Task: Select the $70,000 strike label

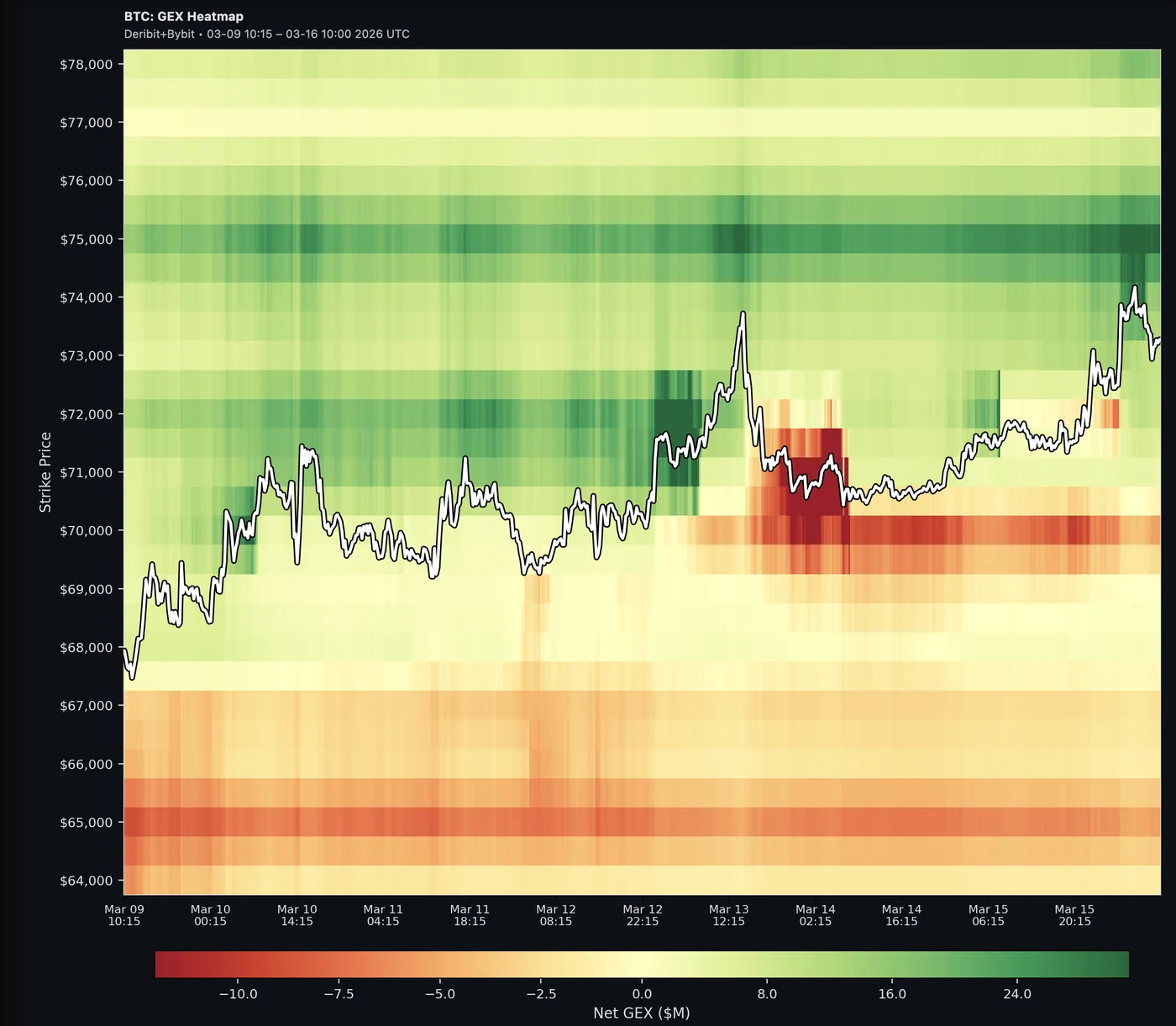Action: point(87,530)
